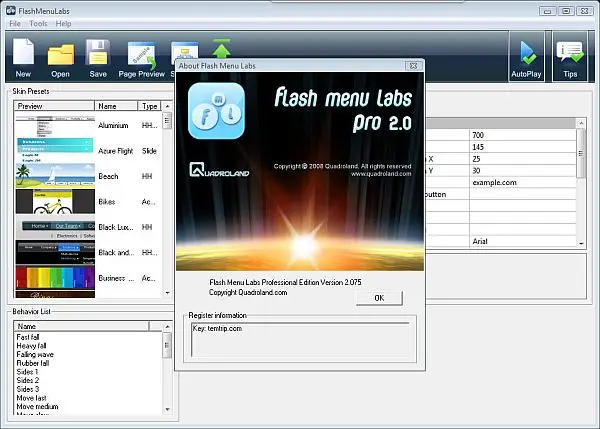Open the Tools menu
600x429 pixels.
pos(38,24)
